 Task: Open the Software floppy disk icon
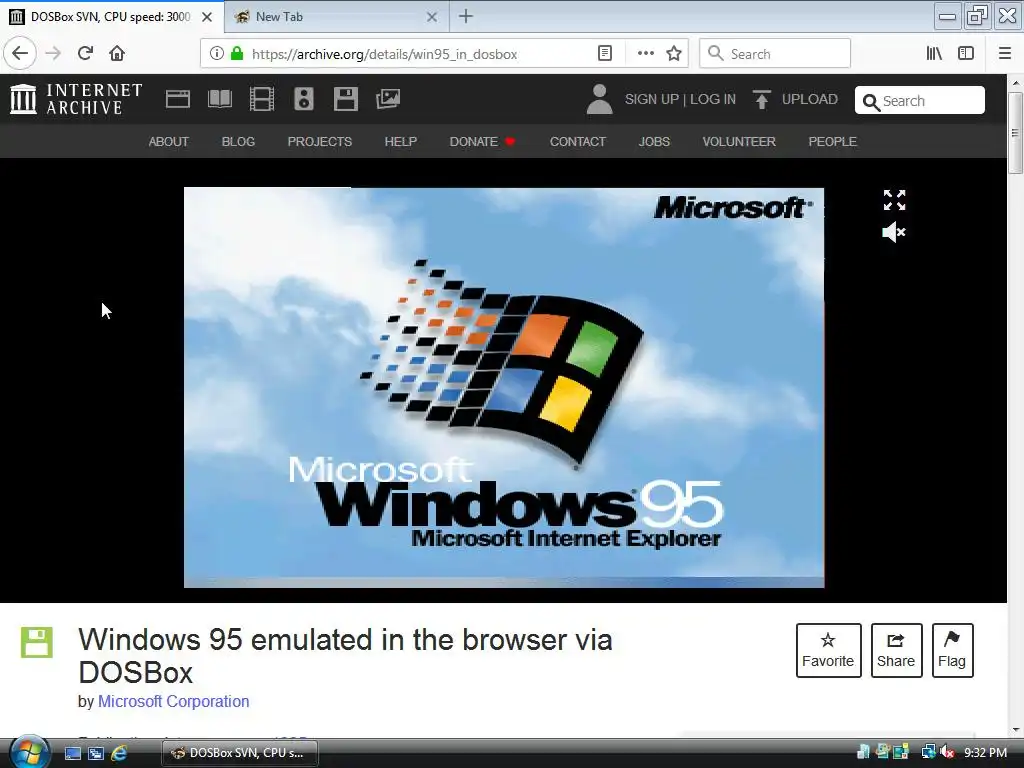[345, 99]
